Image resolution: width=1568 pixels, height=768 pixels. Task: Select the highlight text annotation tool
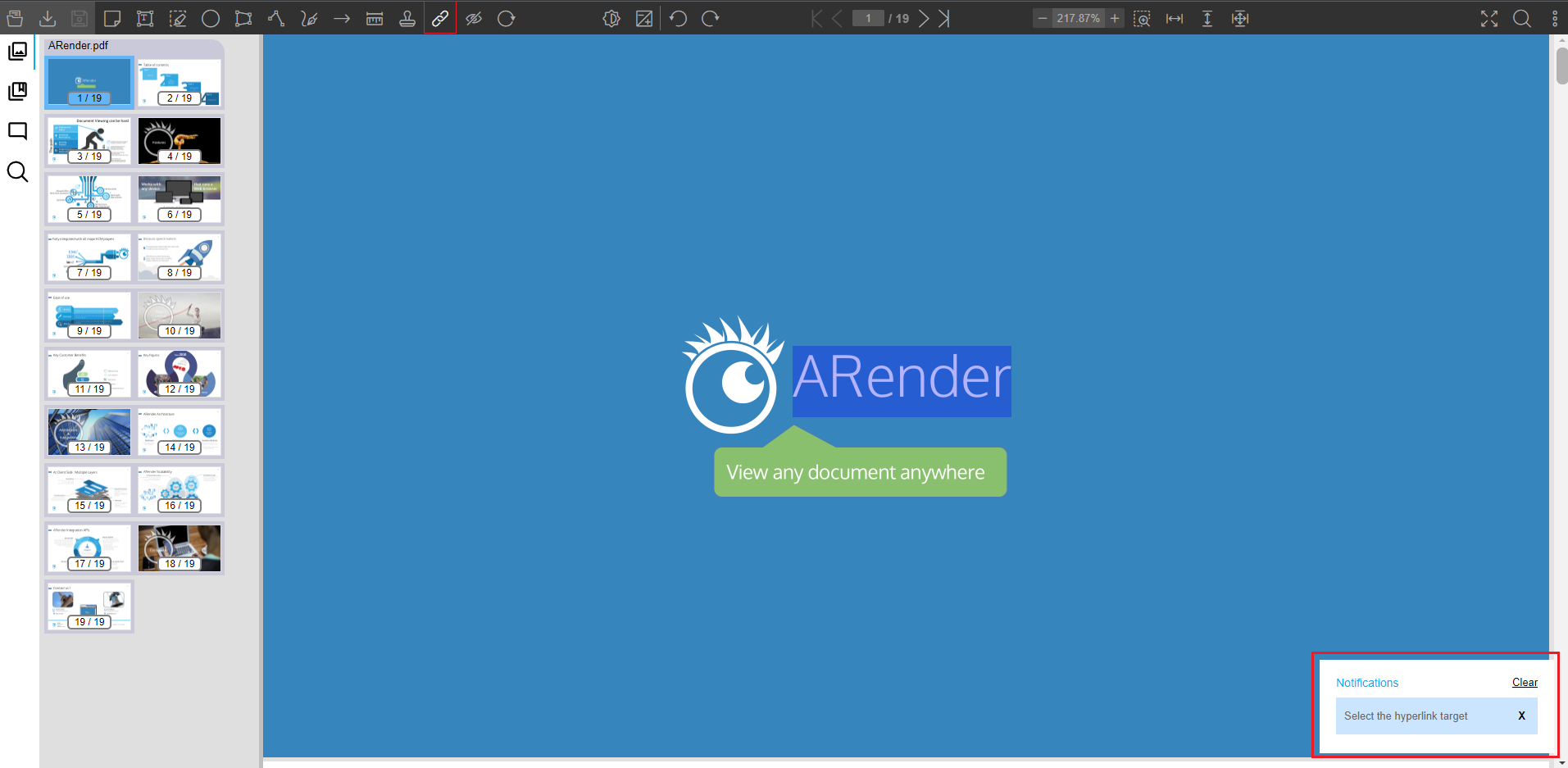point(178,18)
